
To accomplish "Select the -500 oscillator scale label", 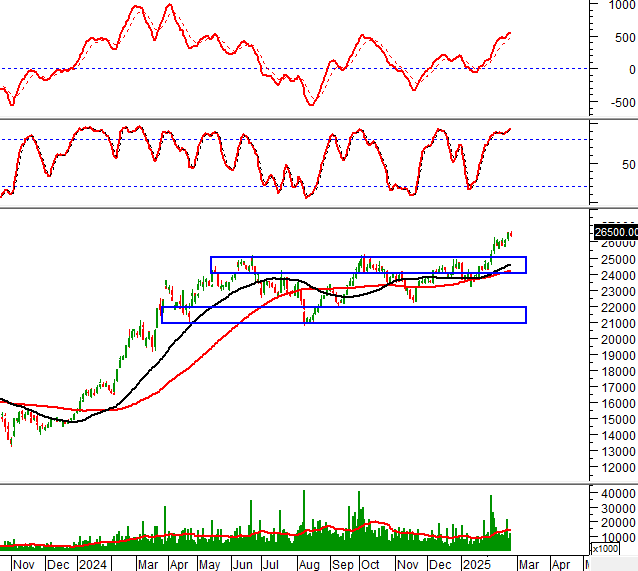I will click(623, 103).
